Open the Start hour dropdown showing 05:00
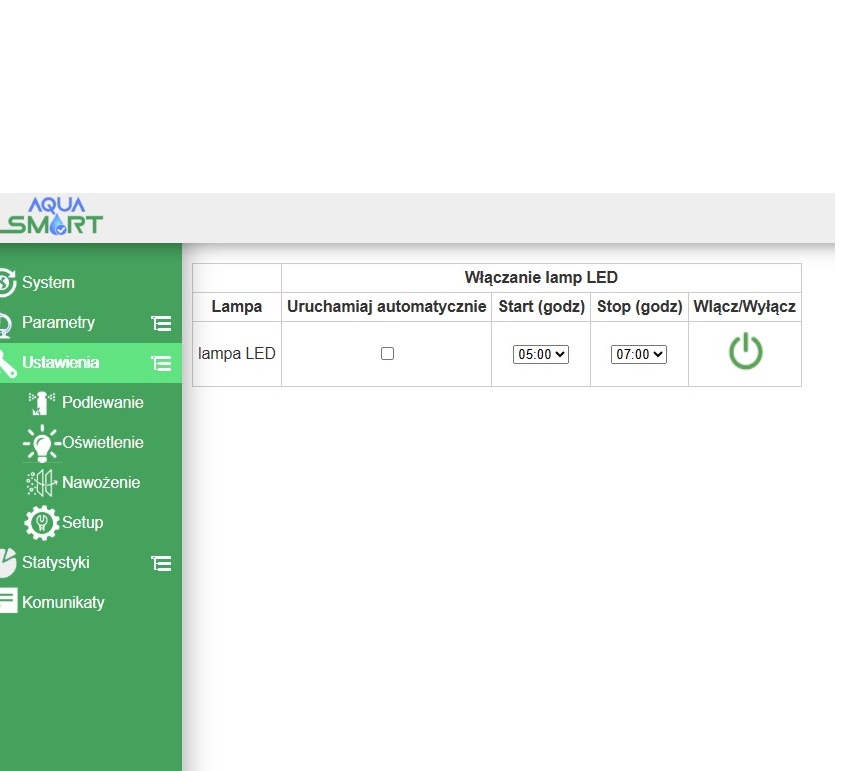The width and height of the screenshot is (854, 771). click(x=541, y=354)
